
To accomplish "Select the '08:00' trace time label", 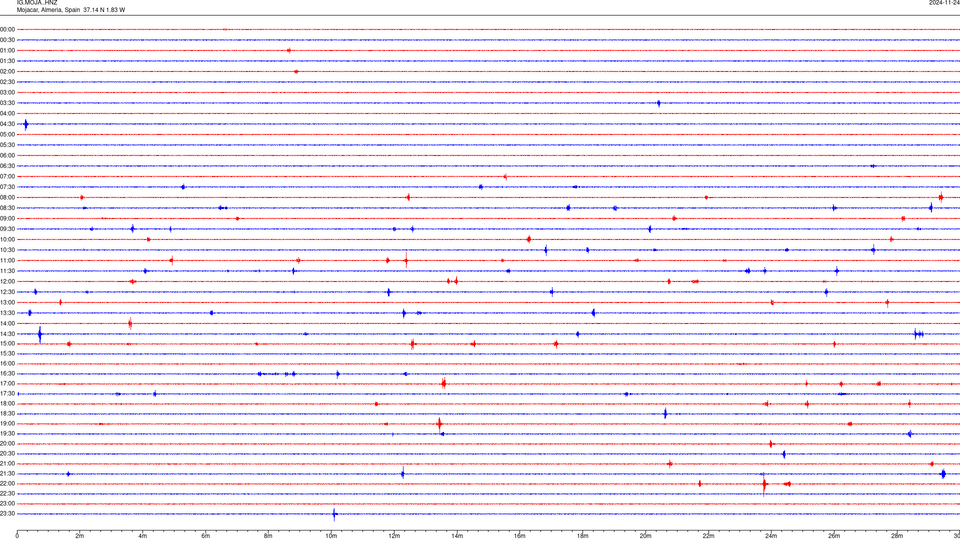I will click(7, 198).
